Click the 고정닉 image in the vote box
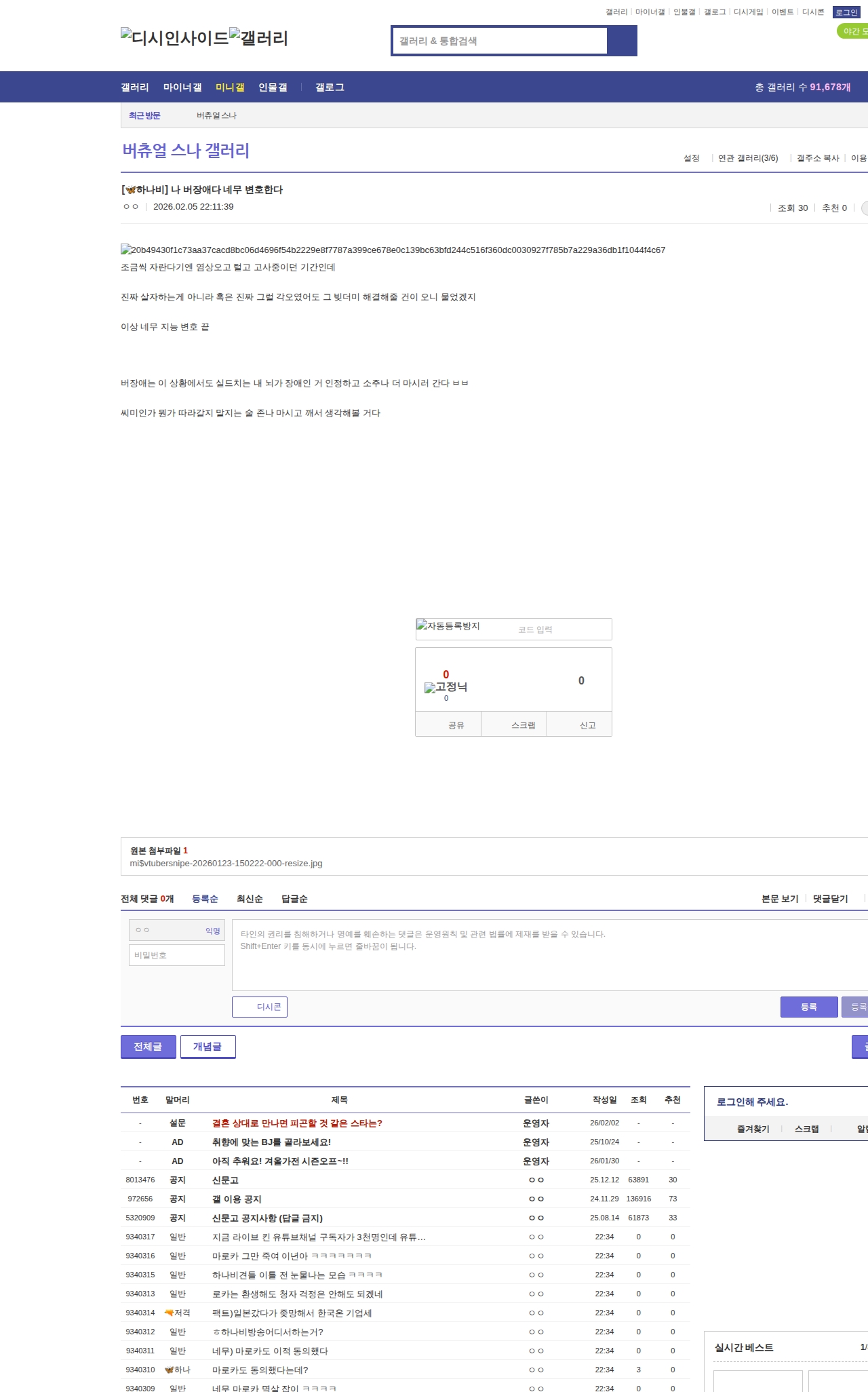868x1392 pixels. click(446, 687)
